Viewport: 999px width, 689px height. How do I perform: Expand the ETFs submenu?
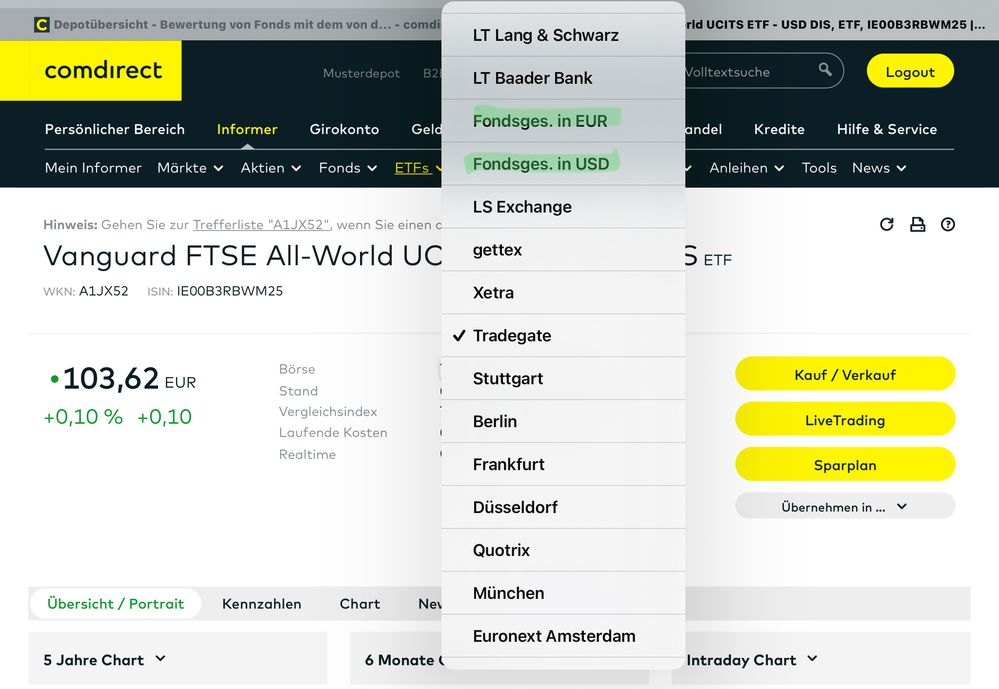pyautogui.click(x=418, y=168)
